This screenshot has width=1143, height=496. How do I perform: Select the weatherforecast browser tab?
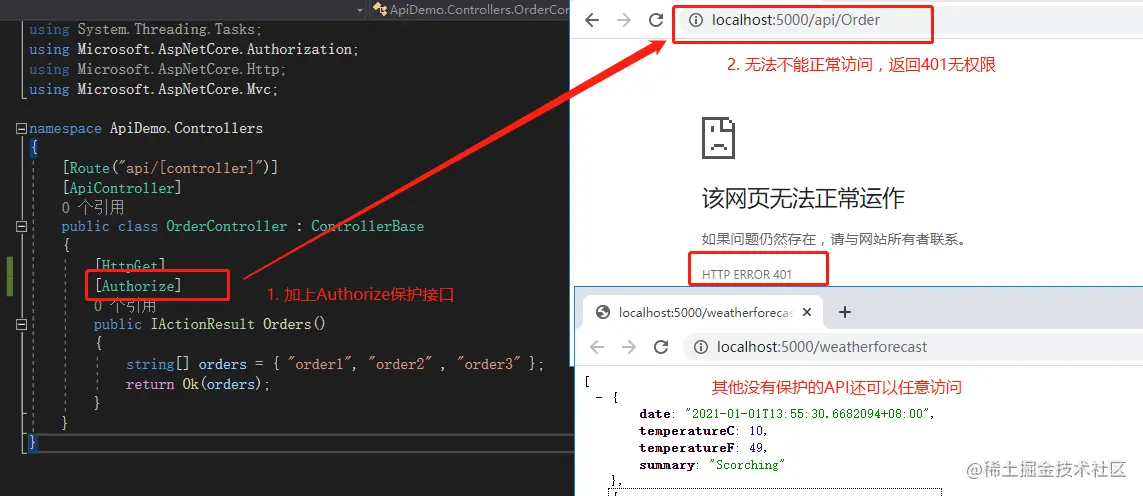click(x=702, y=312)
